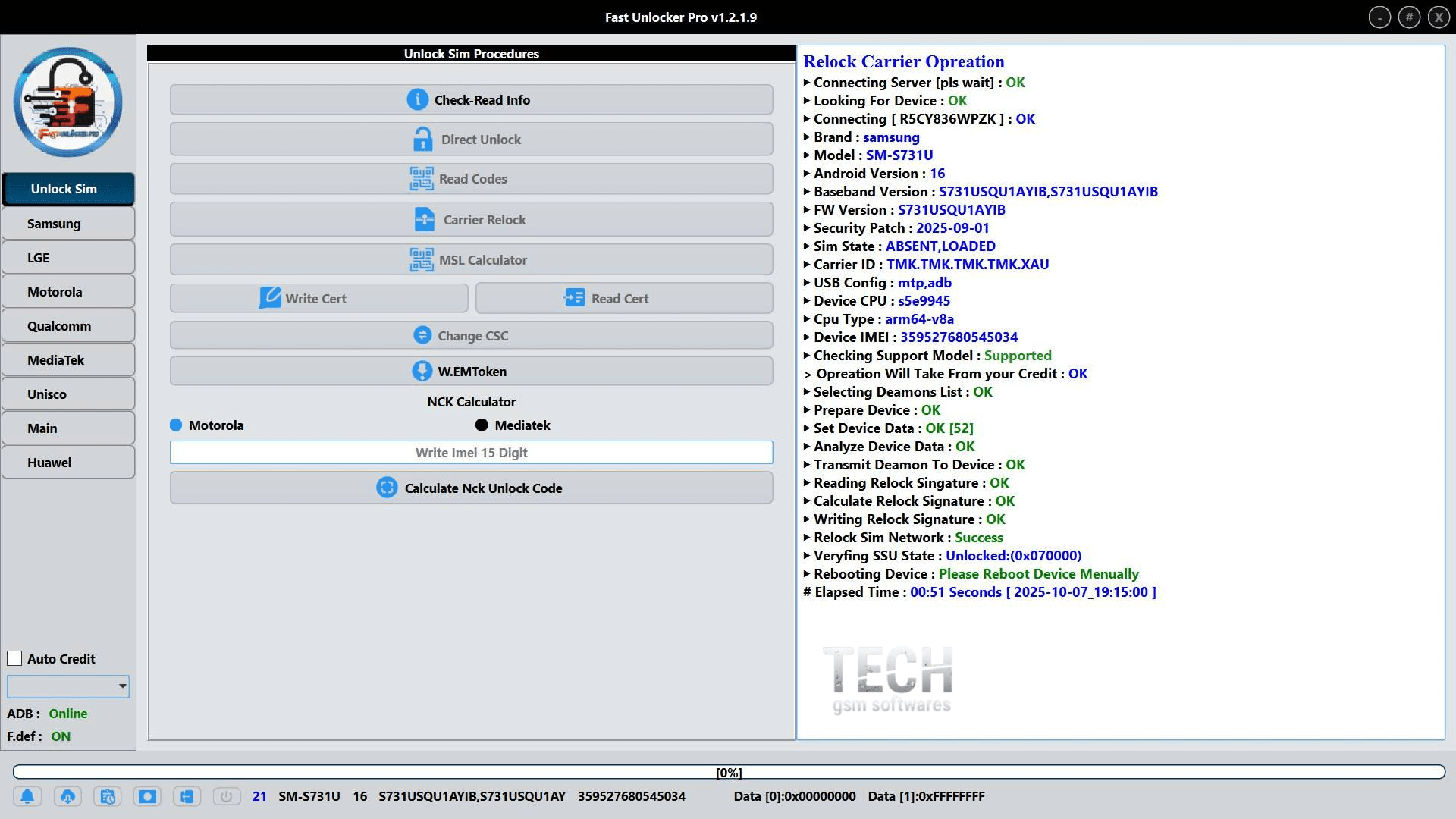Screen dimensions: 1456x819
Task: Click the 0% progress bar
Action: tap(728, 772)
